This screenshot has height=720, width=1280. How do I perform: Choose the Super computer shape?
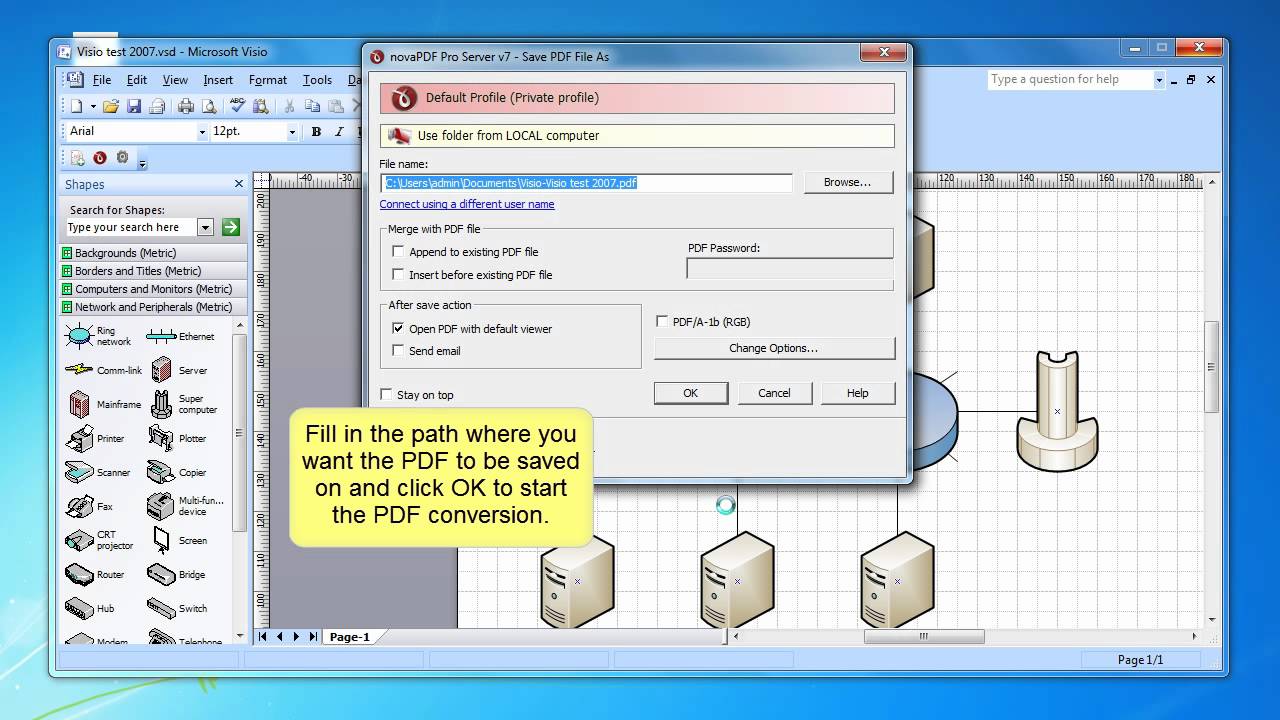coord(183,404)
